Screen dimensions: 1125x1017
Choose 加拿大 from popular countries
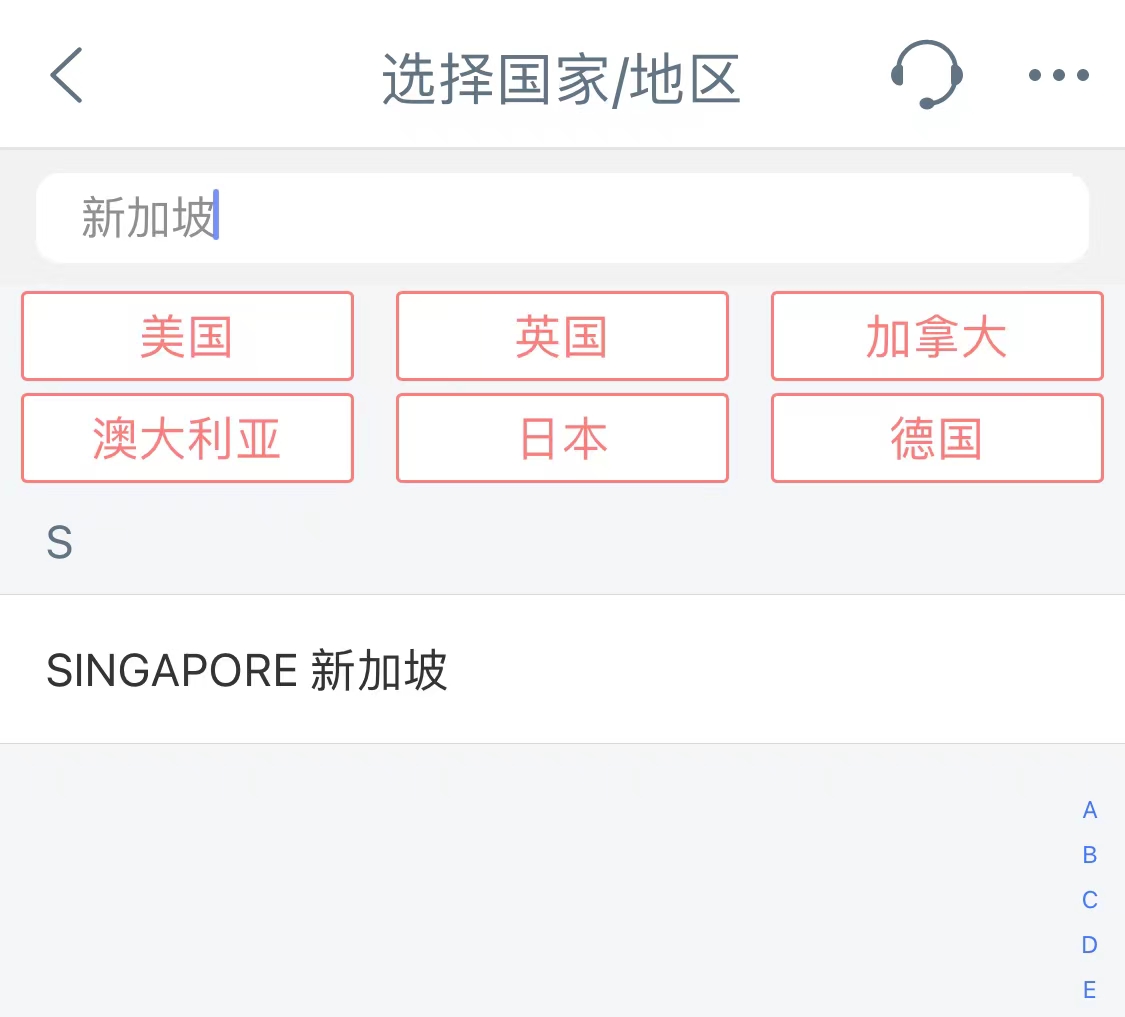pyautogui.click(x=937, y=337)
